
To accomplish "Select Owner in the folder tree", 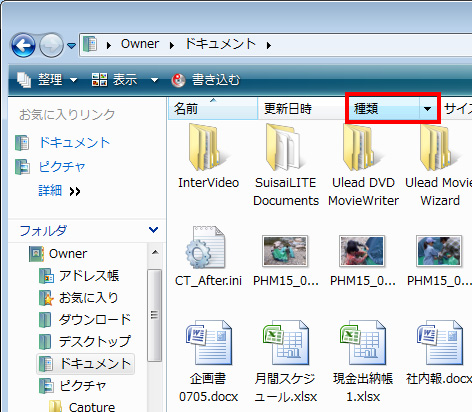I will [x=68, y=254].
